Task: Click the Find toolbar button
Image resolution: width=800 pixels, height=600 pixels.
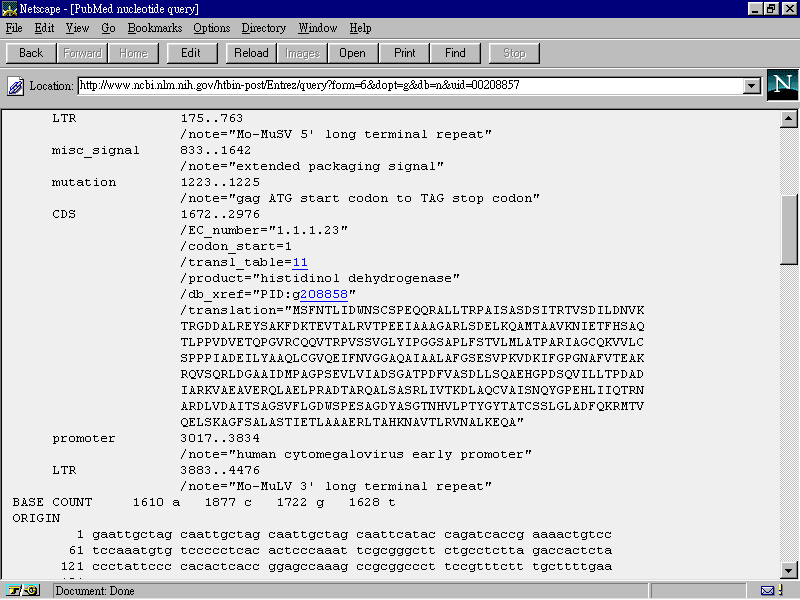Action: [455, 53]
